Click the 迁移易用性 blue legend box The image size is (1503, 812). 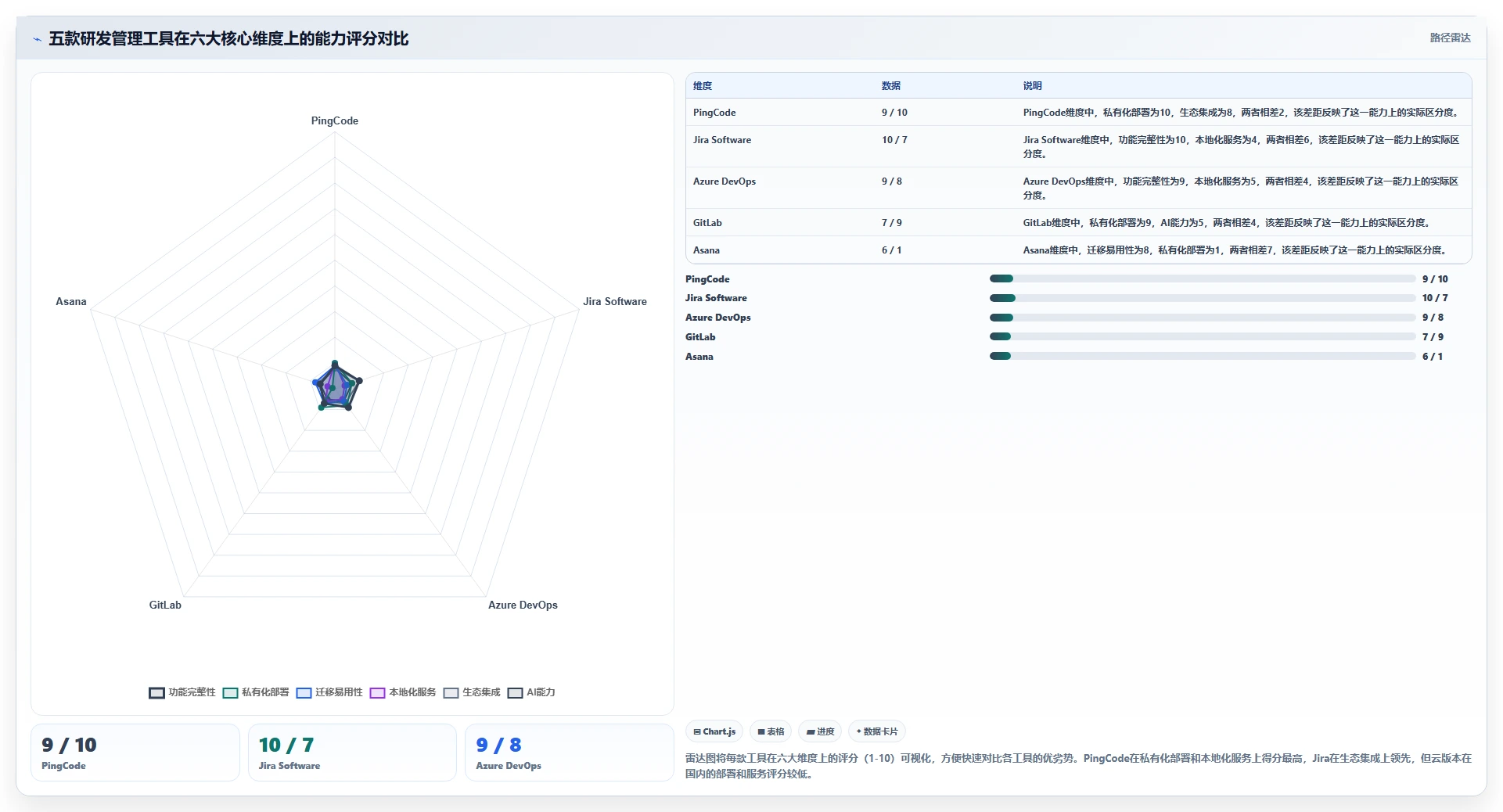tap(304, 693)
